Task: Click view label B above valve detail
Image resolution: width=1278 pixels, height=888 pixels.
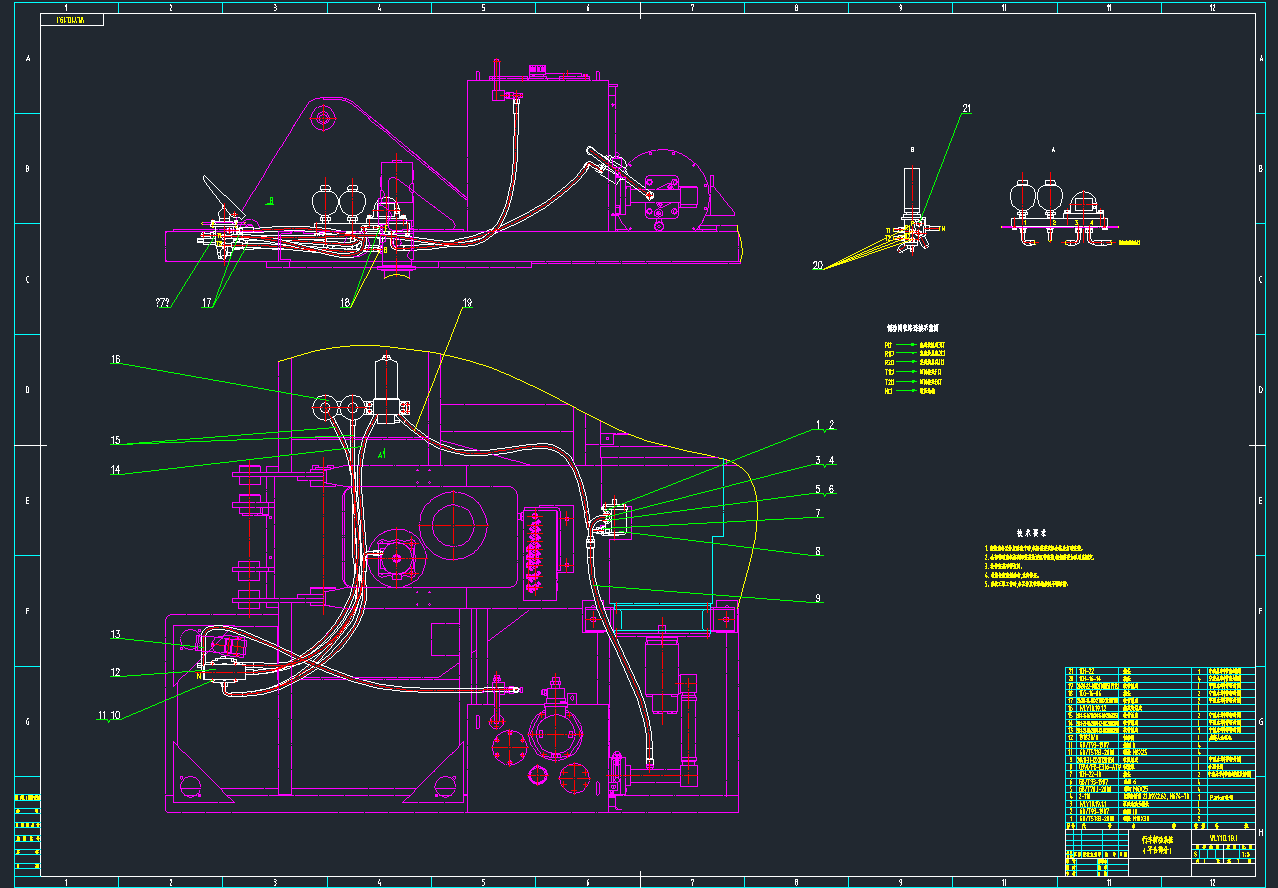Action: point(913,148)
